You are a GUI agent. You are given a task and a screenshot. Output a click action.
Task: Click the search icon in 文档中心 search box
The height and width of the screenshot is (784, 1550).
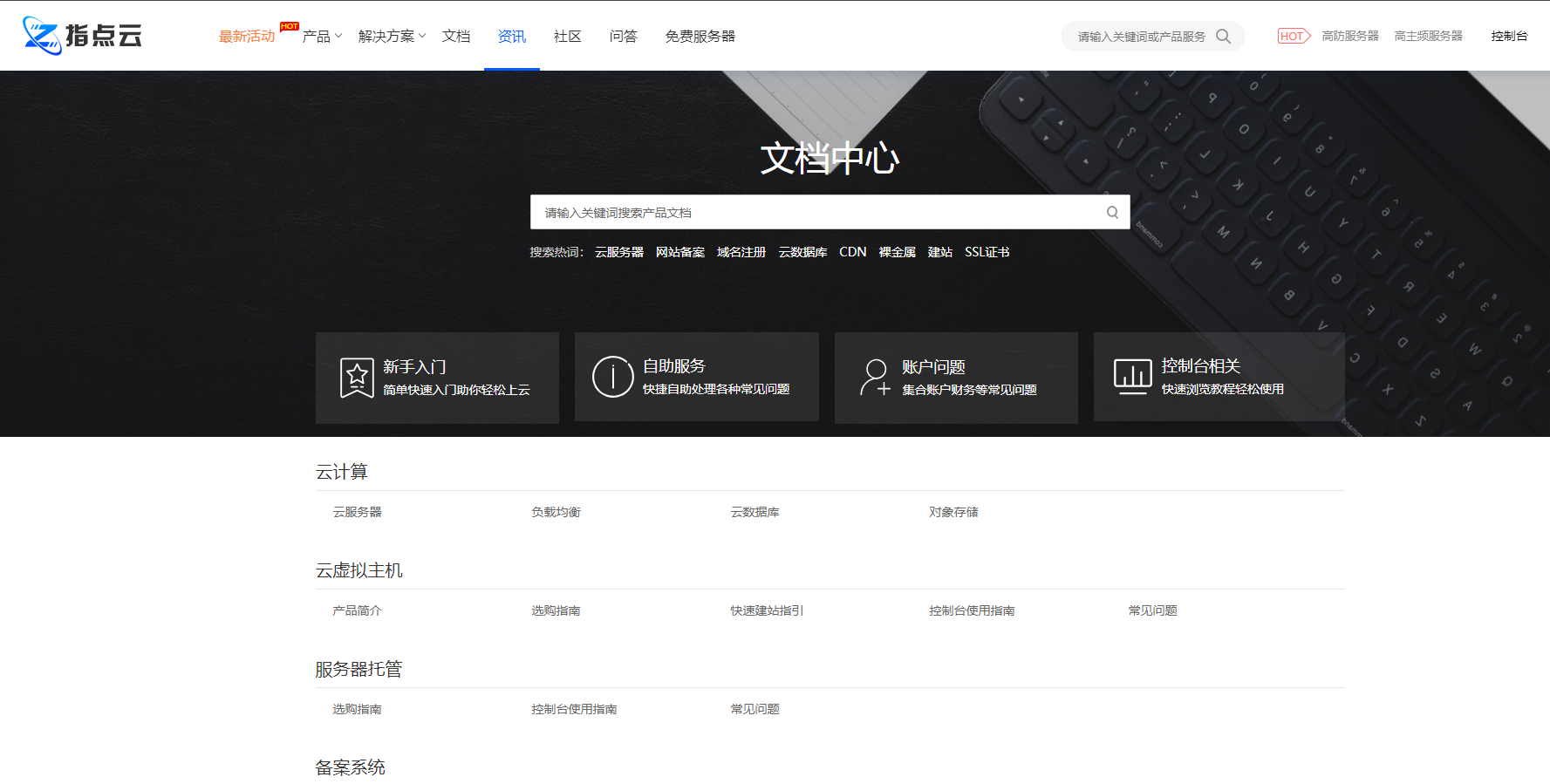click(x=1112, y=213)
